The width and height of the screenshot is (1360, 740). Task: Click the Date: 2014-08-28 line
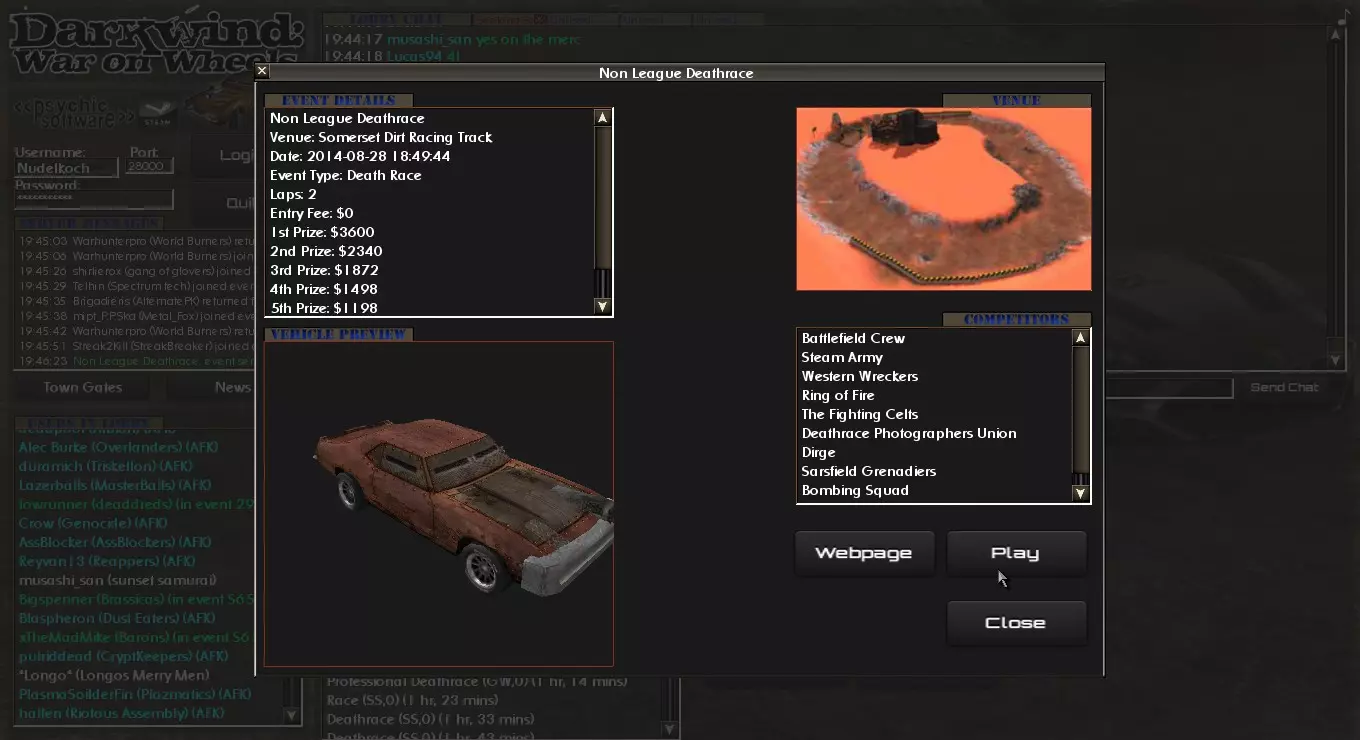(360, 156)
